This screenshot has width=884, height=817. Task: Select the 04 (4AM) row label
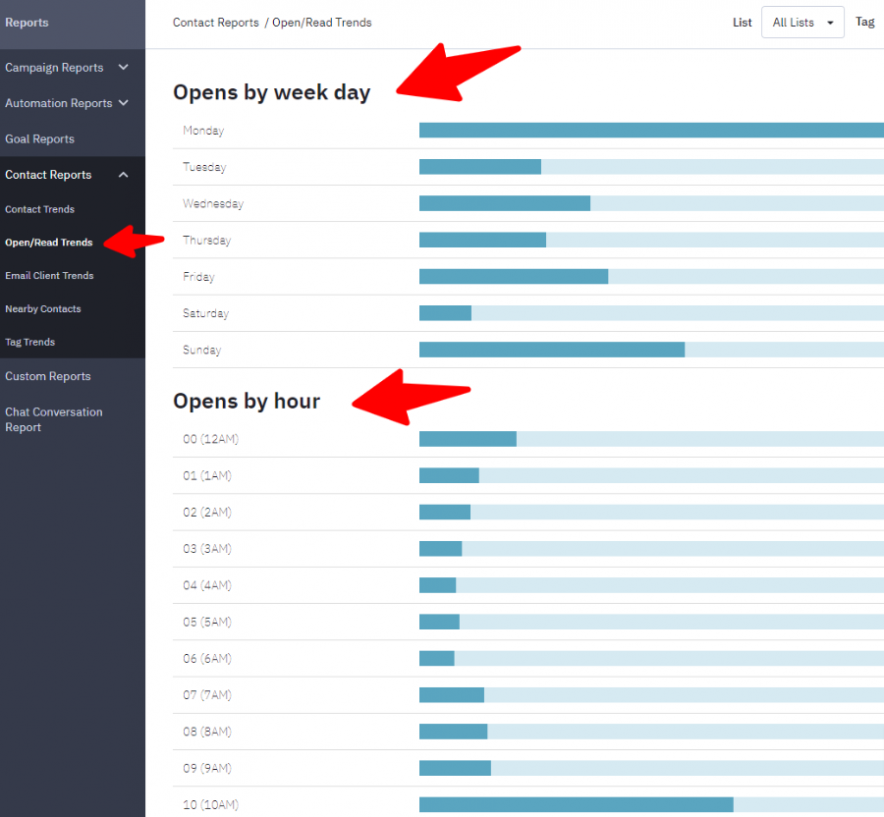click(207, 585)
